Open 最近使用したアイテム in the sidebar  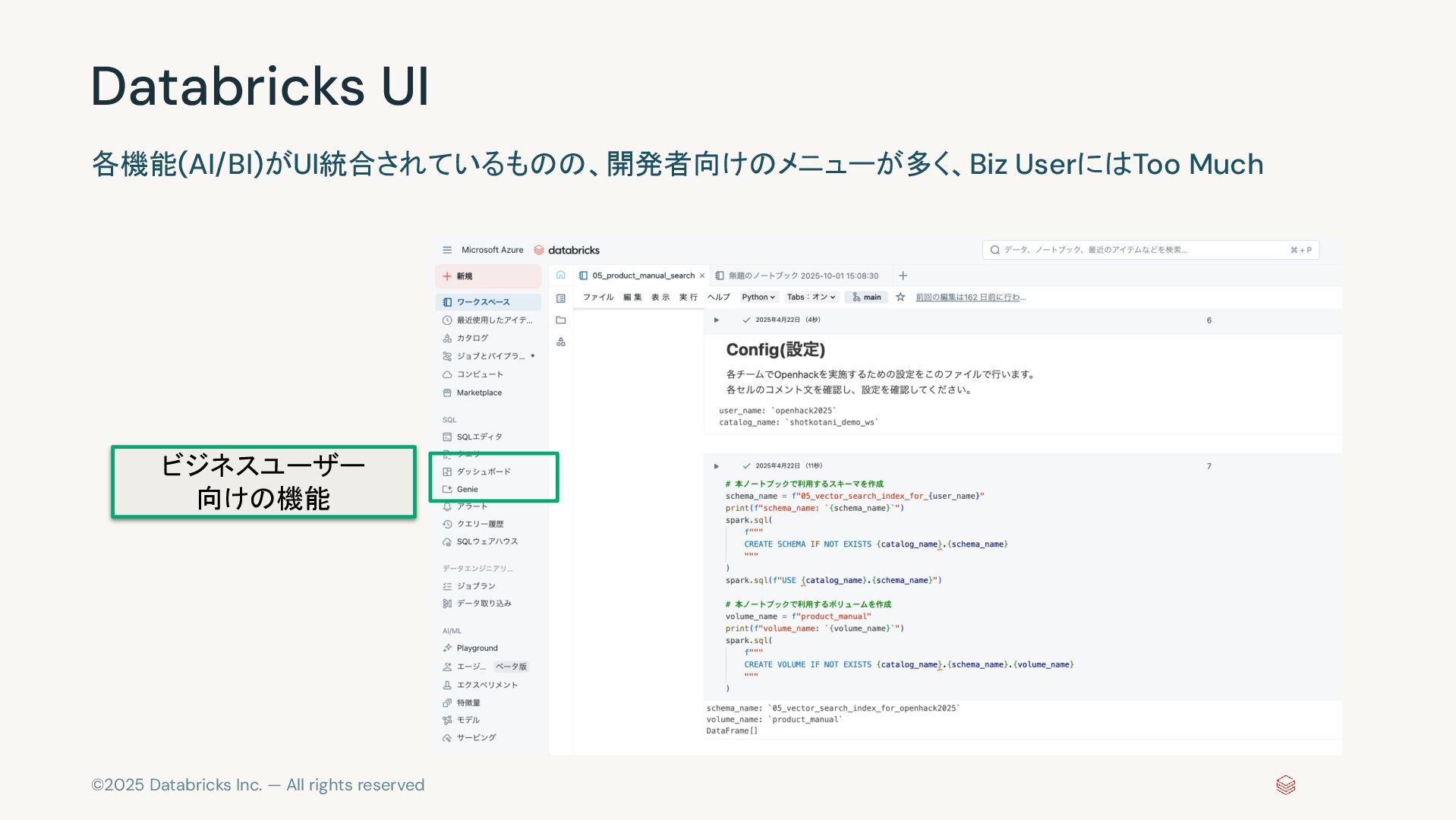pyautogui.click(x=488, y=320)
